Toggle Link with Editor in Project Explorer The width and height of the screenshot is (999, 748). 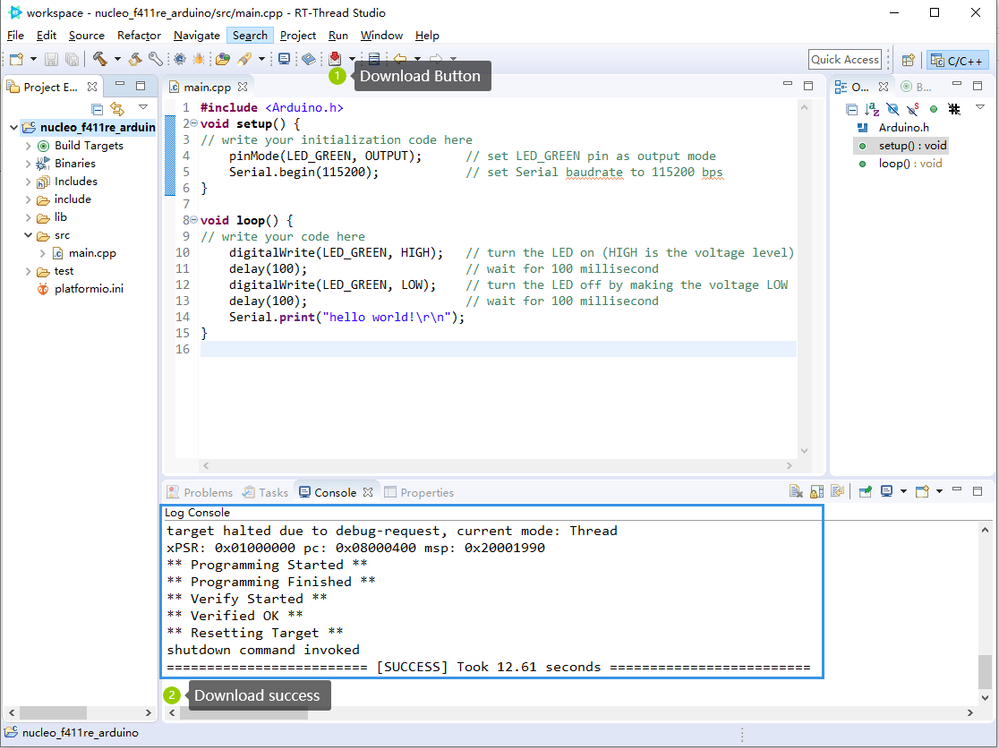click(x=117, y=109)
